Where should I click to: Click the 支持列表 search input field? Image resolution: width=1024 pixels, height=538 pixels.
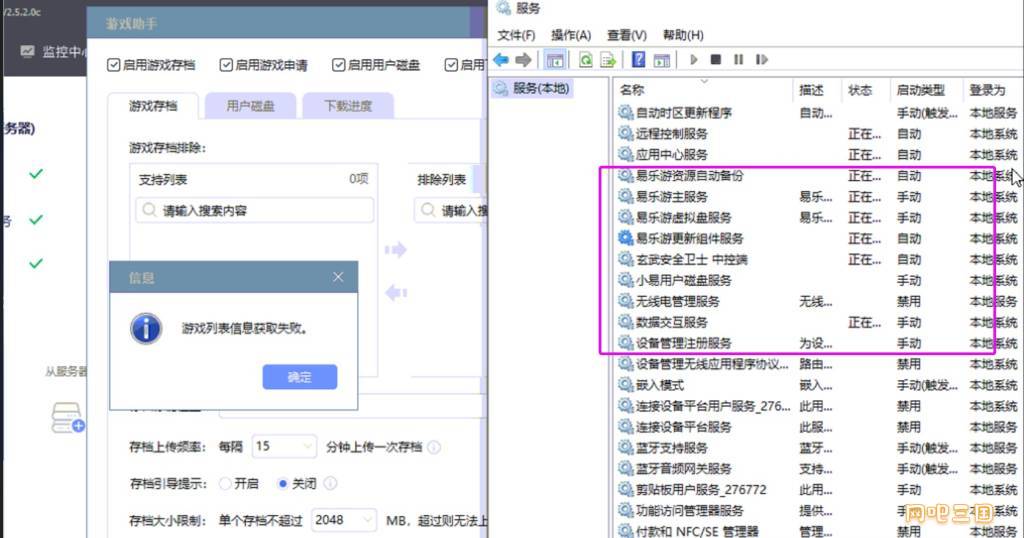tap(254, 211)
